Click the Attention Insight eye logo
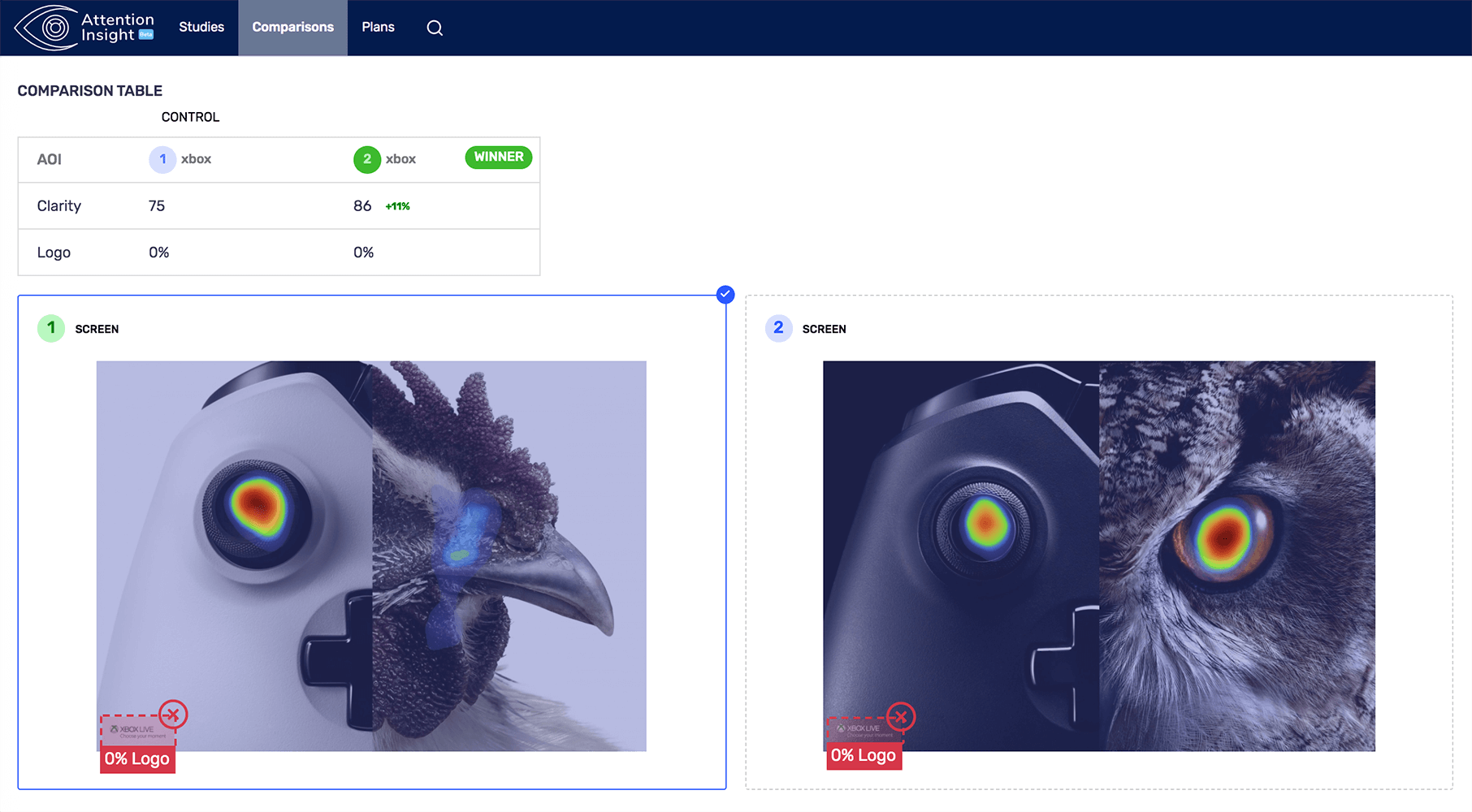The image size is (1472, 812). coord(47,28)
